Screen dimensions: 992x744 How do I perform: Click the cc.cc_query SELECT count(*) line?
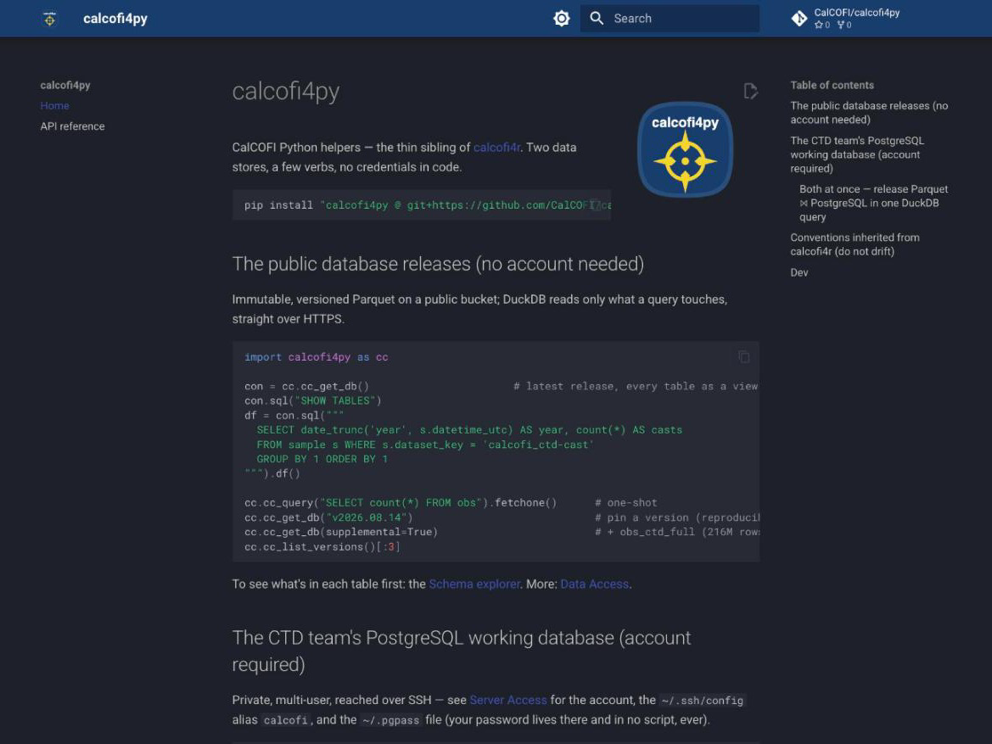coord(400,502)
